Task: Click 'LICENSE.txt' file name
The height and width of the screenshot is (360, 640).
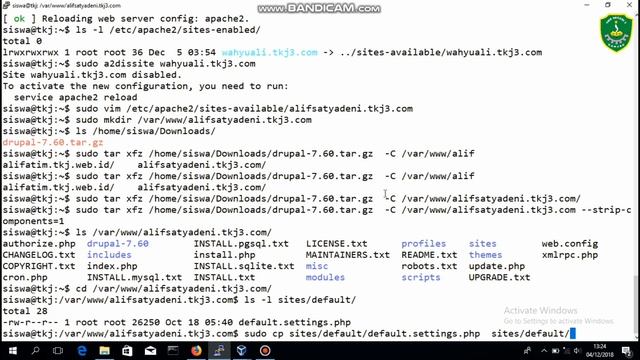Action: (336, 244)
